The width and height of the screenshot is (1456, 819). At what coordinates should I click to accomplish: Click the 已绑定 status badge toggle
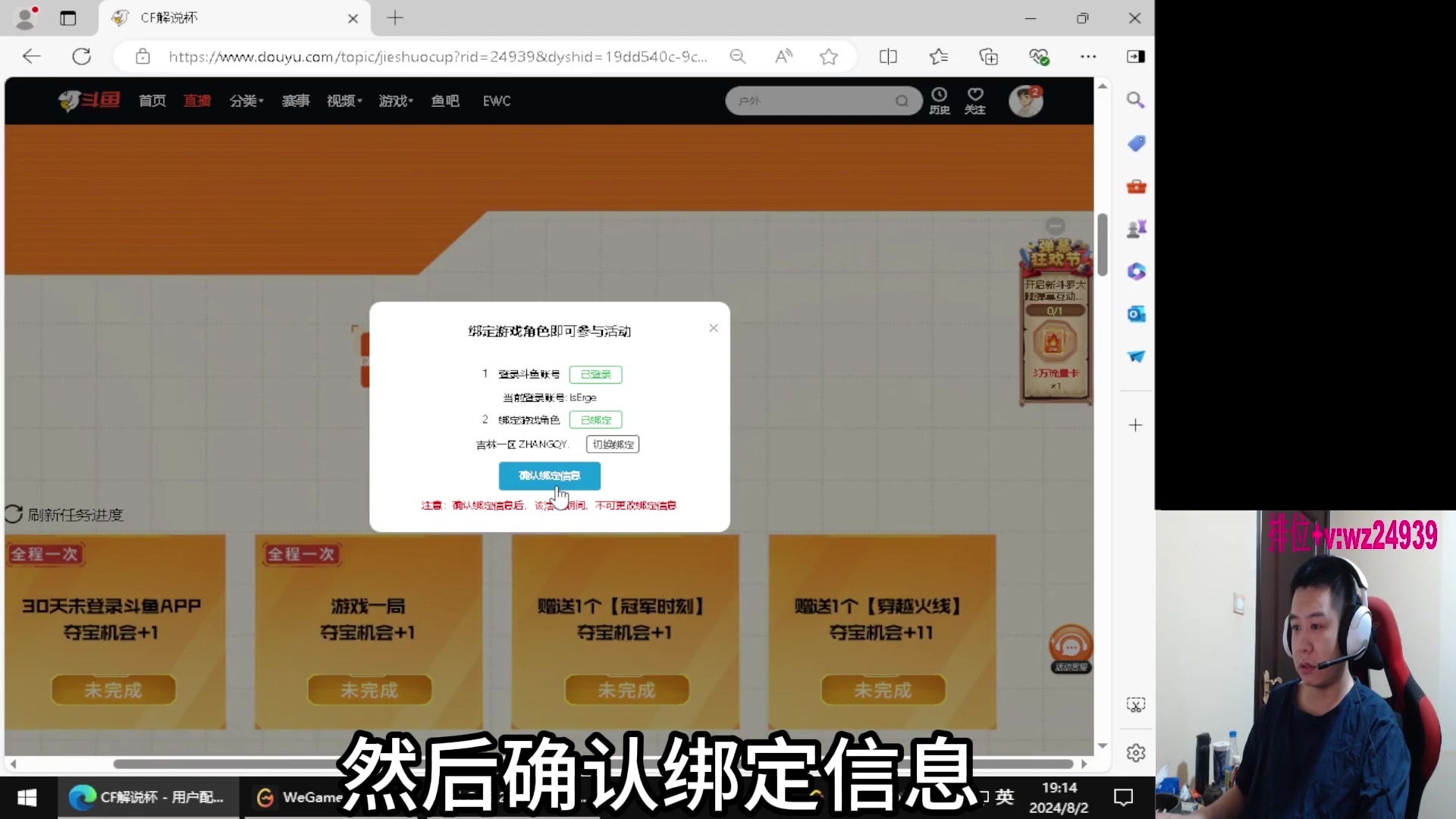(x=595, y=419)
